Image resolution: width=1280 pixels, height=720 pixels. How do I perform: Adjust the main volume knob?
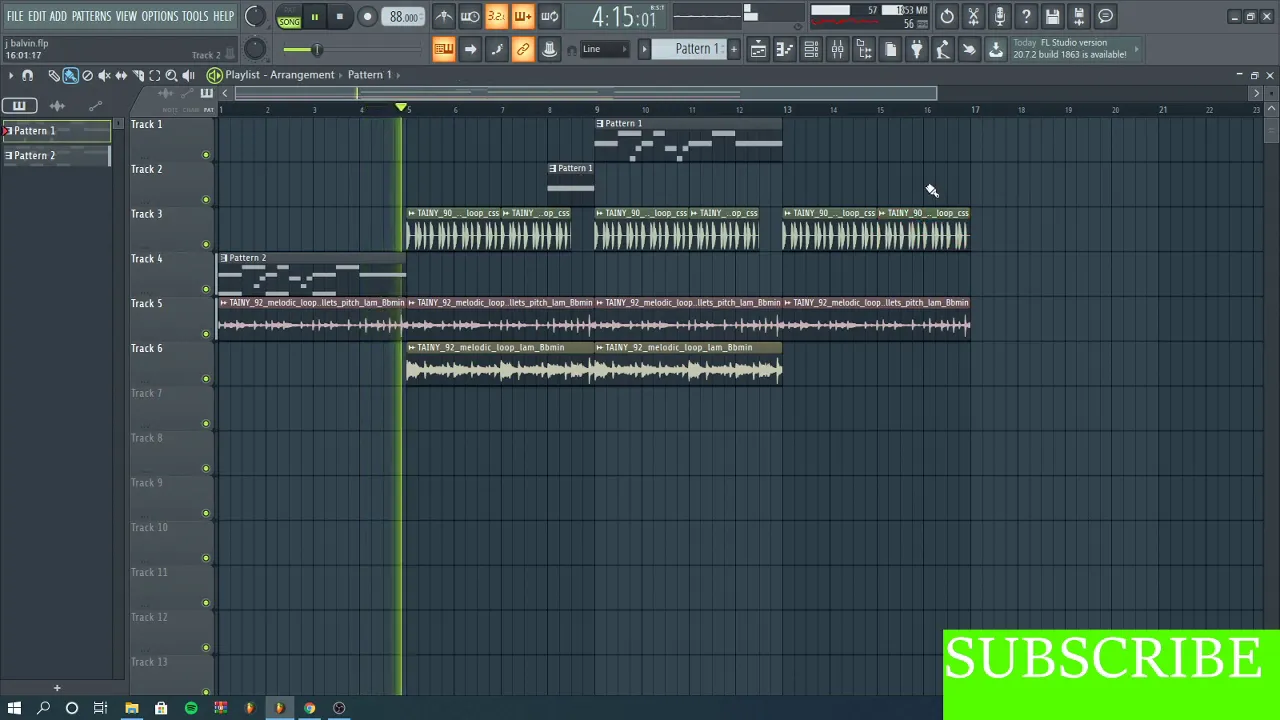tap(255, 16)
